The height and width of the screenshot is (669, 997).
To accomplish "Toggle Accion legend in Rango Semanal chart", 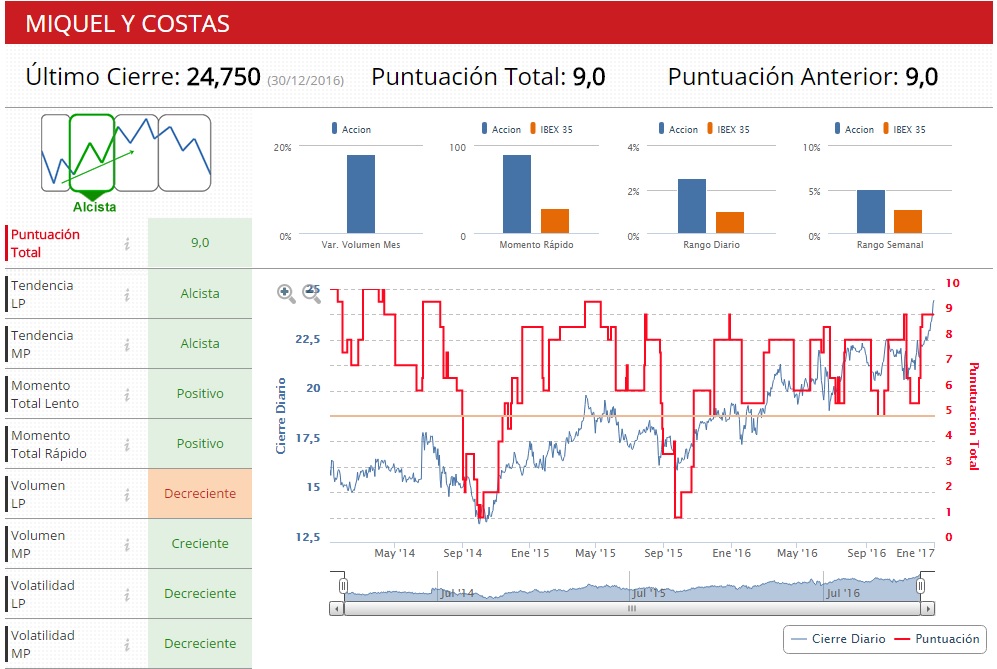I will 854,129.
